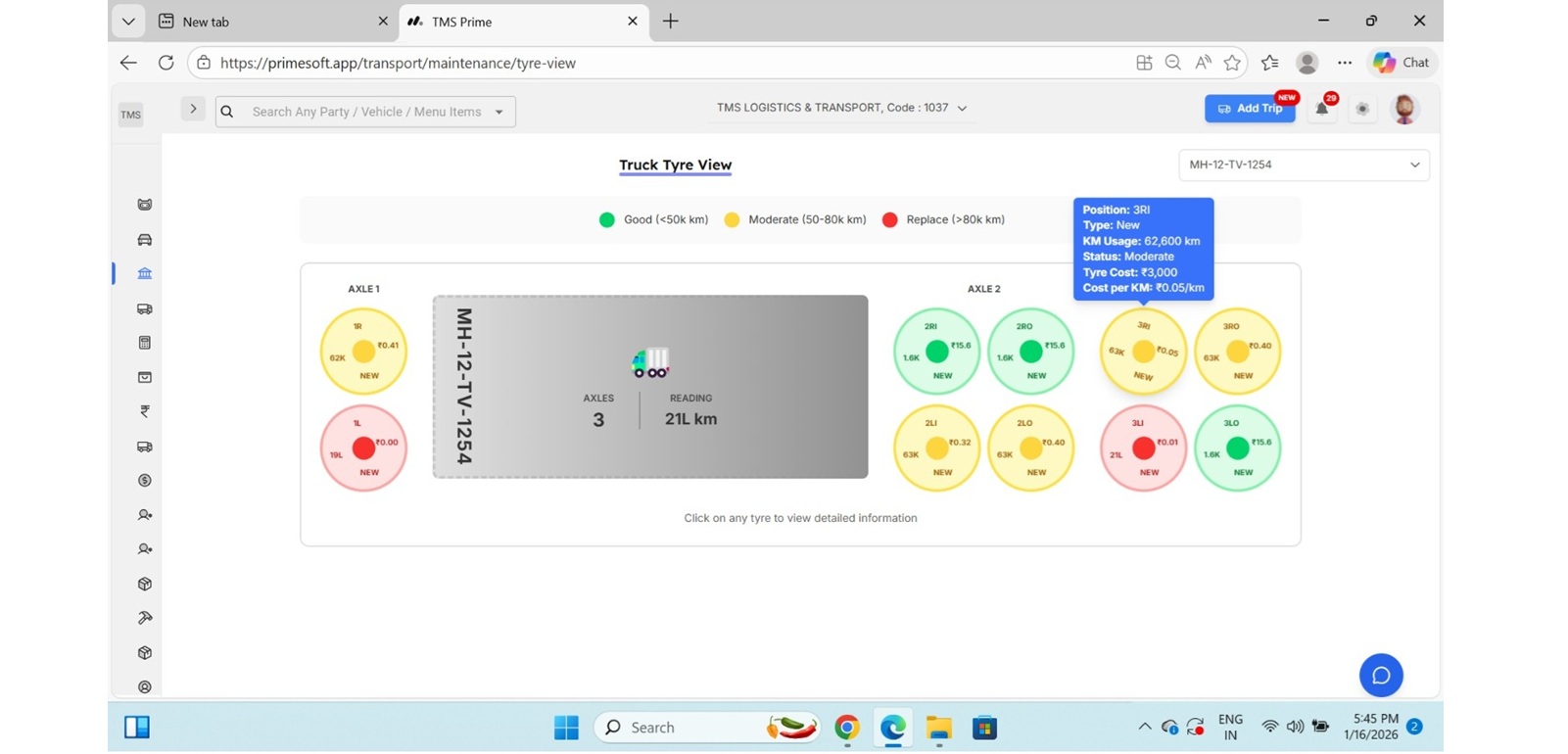This screenshot has height=754, width=1568.
Task: Select the bank building sidebar icon
Action: (145, 274)
